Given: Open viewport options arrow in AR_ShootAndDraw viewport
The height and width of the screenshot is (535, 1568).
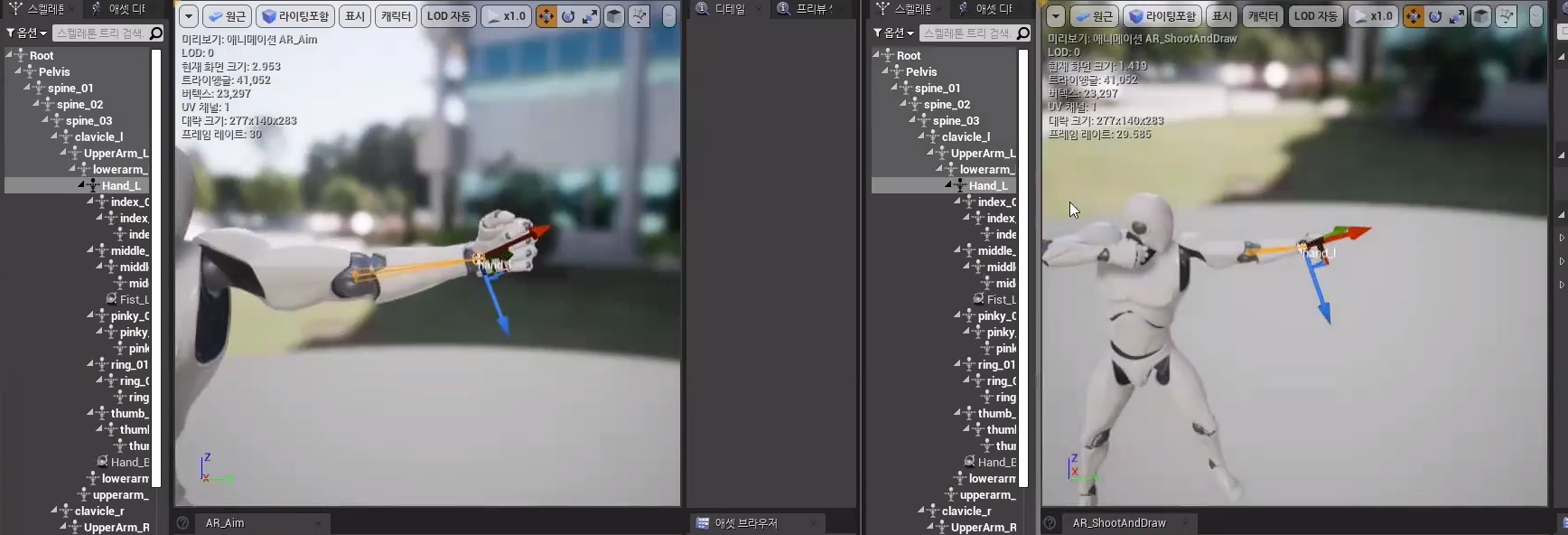Looking at the screenshot, I should coord(1055,16).
